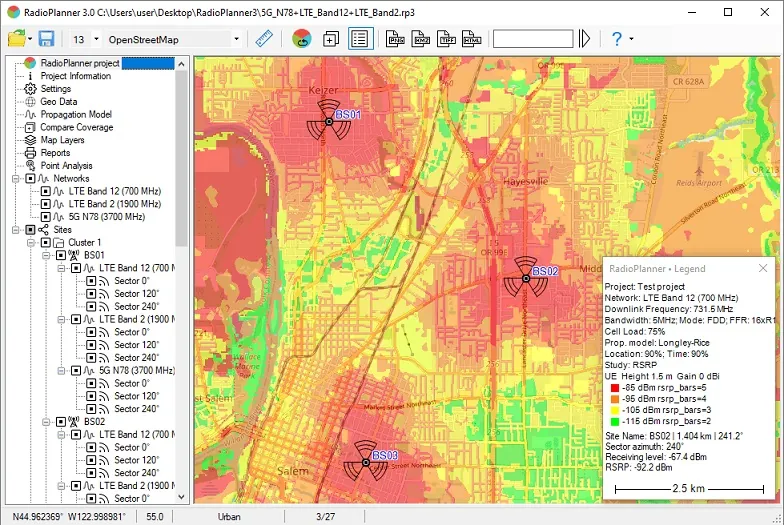Image resolution: width=784 pixels, height=525 pixels.
Task: Close the RadioPlanner Legend panel
Action: 762,268
